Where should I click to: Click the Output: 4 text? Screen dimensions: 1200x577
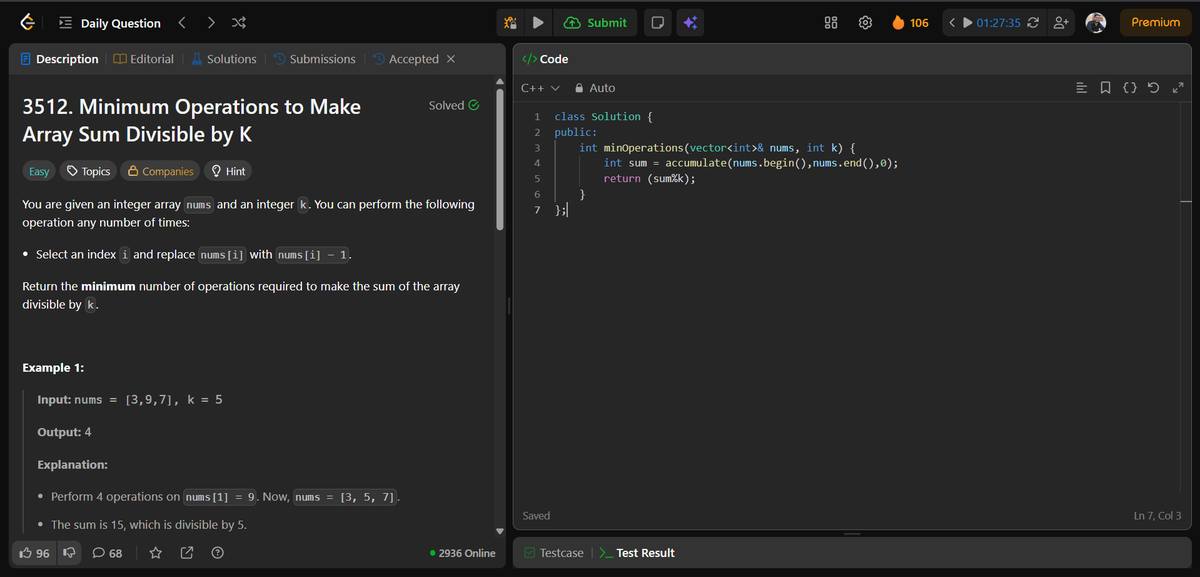(64, 432)
